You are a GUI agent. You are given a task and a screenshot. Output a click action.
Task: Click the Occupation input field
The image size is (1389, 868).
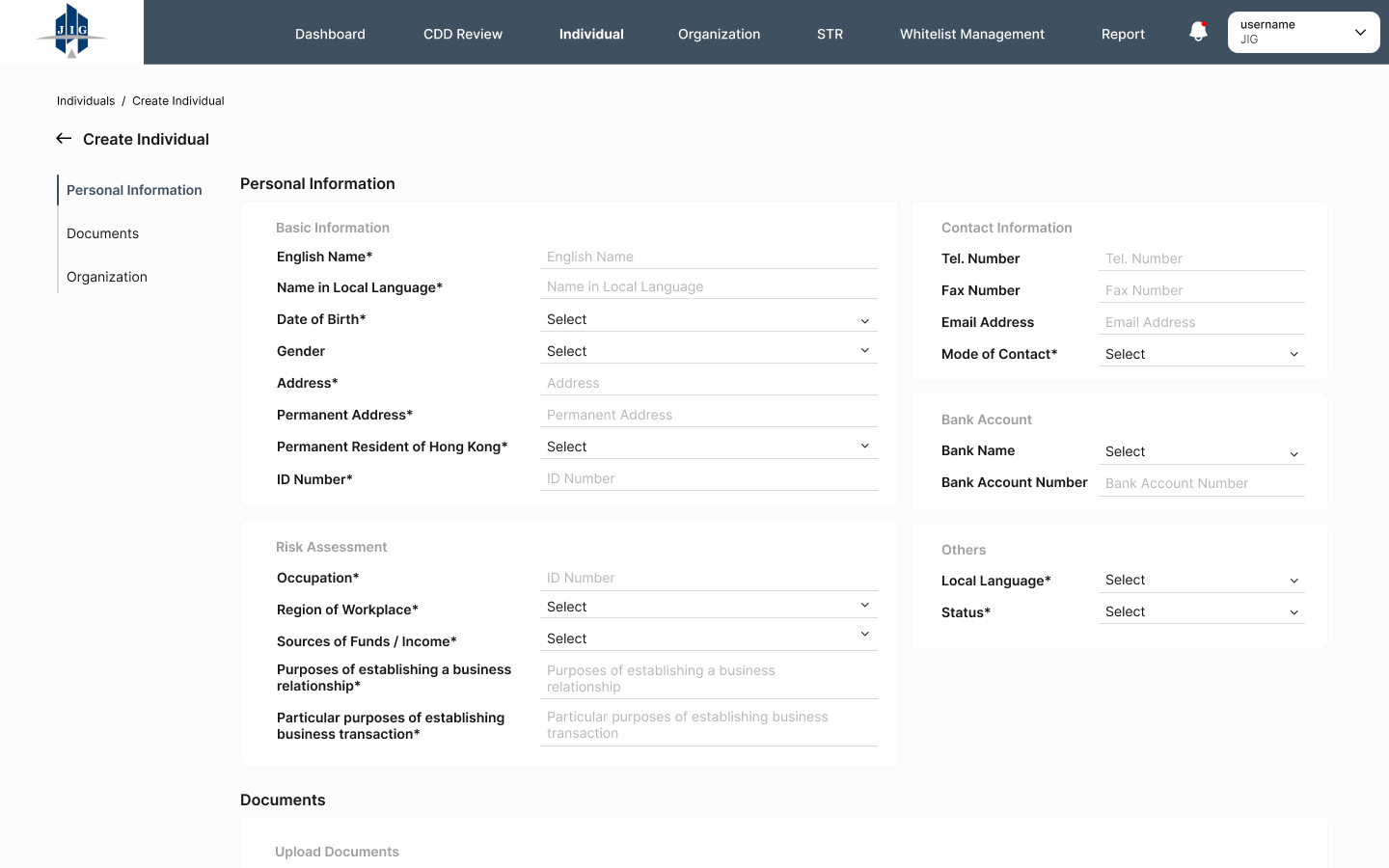pyautogui.click(x=709, y=578)
